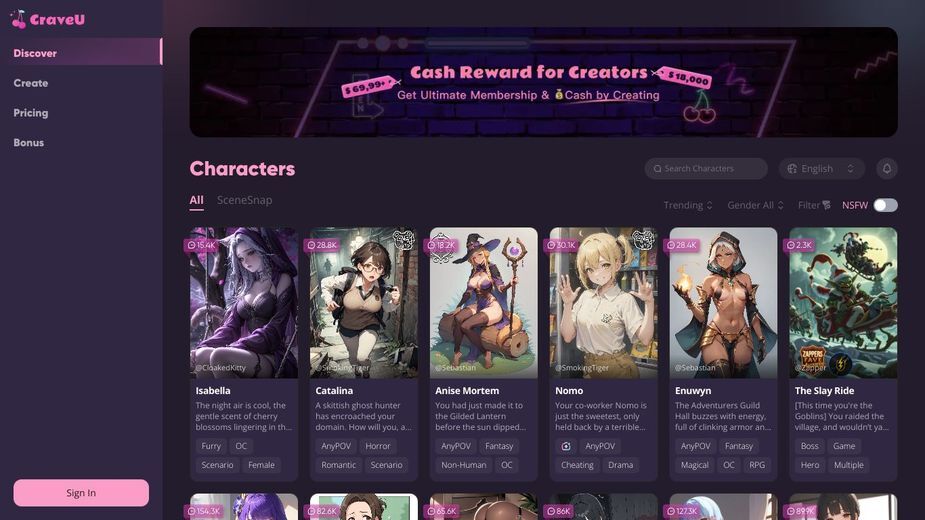Viewport: 925px width, 520px height.
Task: Open the Pricing menu item
Action: [31, 113]
